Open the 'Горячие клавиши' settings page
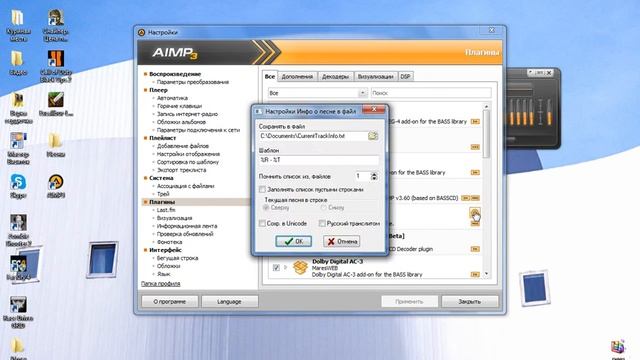This screenshot has height=360, width=640. pyautogui.click(x=180, y=106)
